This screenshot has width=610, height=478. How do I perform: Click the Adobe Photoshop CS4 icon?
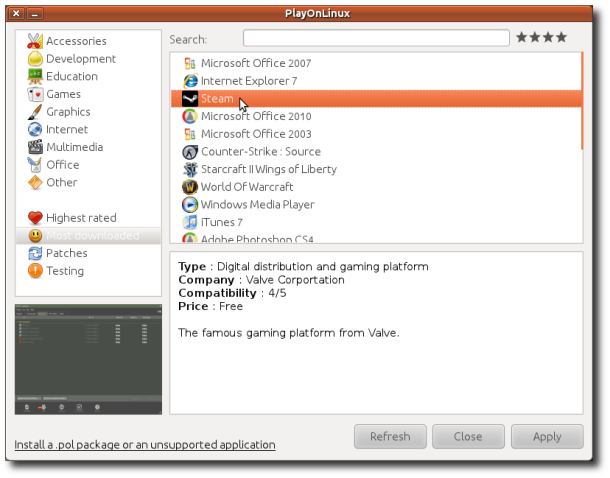tap(190, 238)
